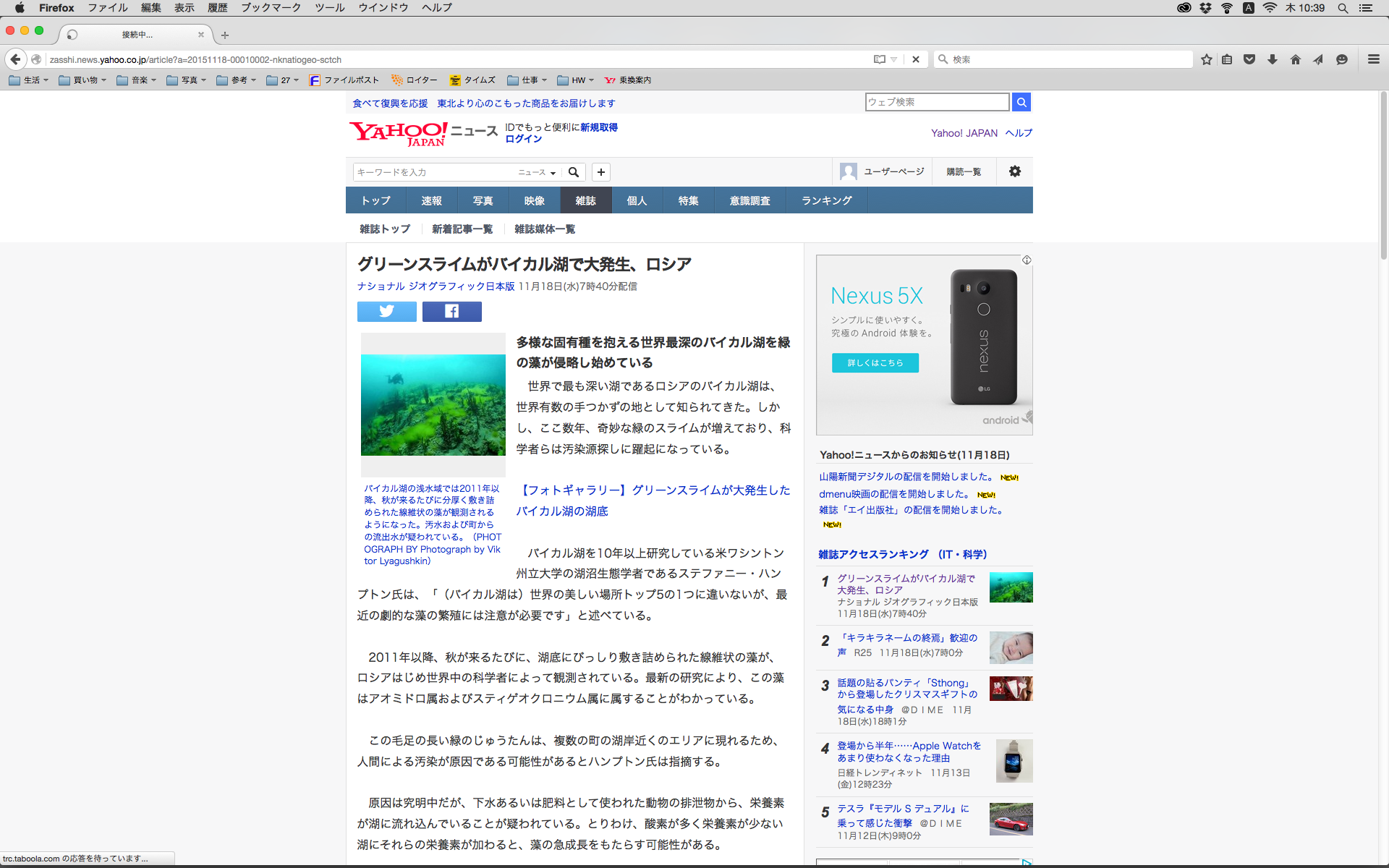Share the article on Facebook
Viewport: 1389px width, 868px height.
[x=451, y=311]
